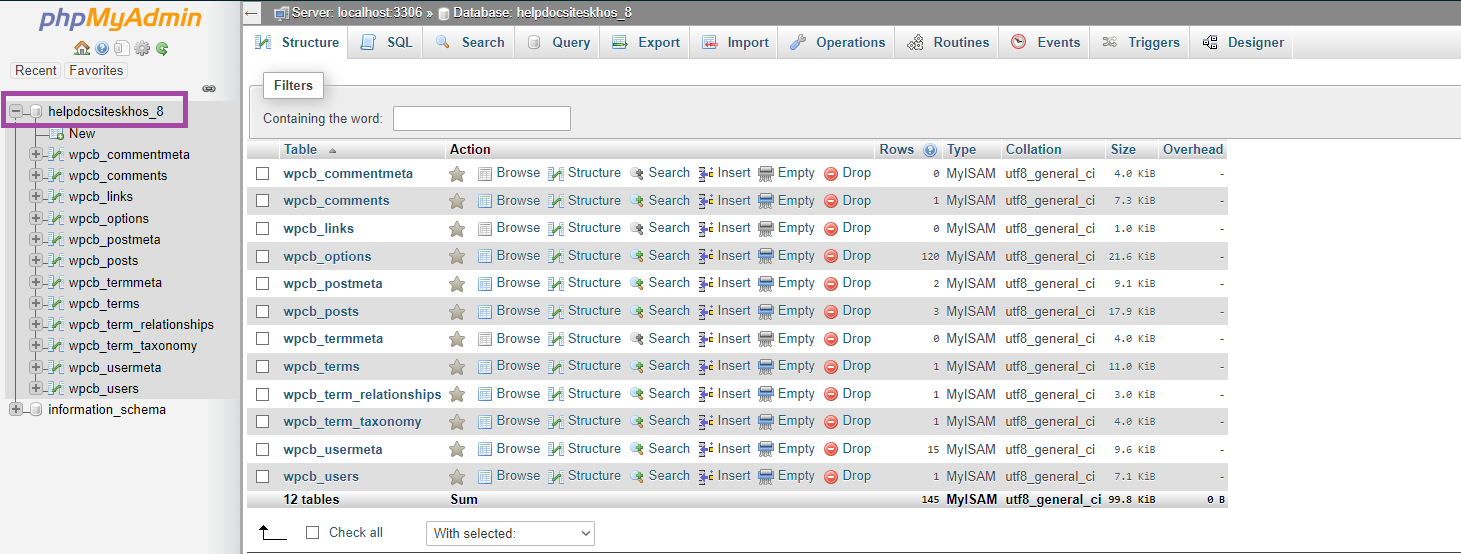Screen dimensions: 1461x554
Task: Tick checkbox for wpcb_comments row
Action: click(263, 201)
